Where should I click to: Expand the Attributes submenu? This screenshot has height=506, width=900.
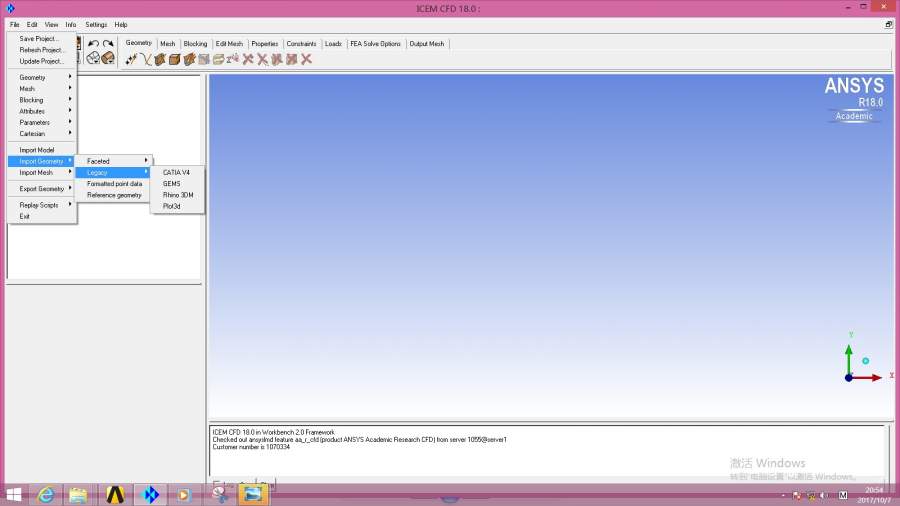tap(42, 111)
